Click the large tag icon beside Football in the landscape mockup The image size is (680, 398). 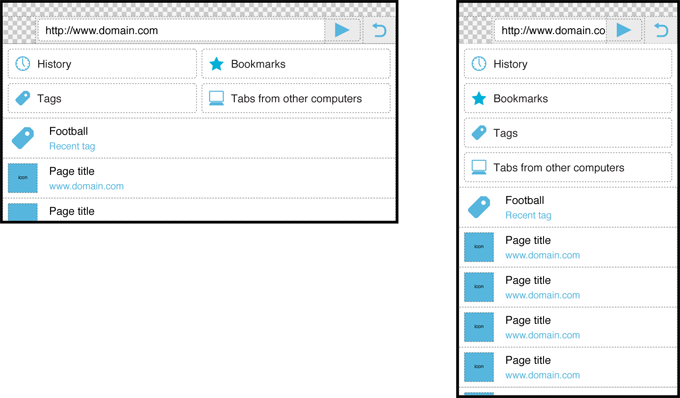click(x=23, y=138)
